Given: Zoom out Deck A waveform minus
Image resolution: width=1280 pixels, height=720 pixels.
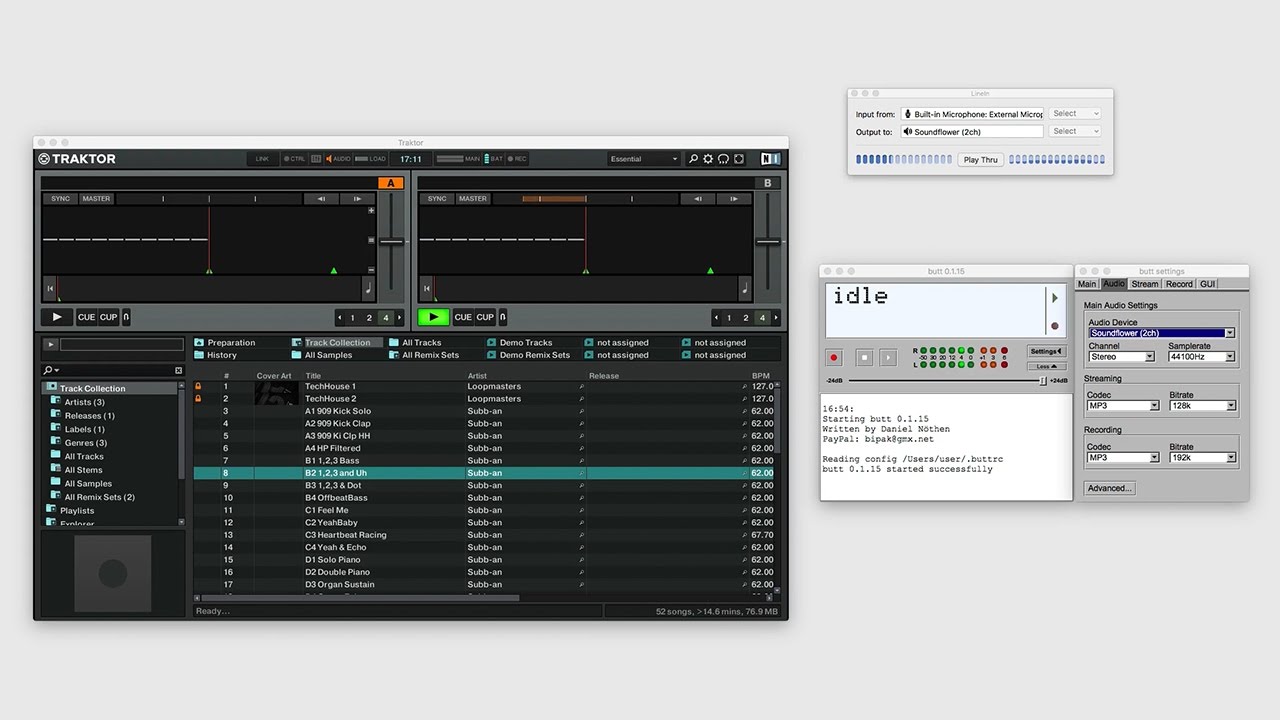Looking at the screenshot, I should (371, 270).
